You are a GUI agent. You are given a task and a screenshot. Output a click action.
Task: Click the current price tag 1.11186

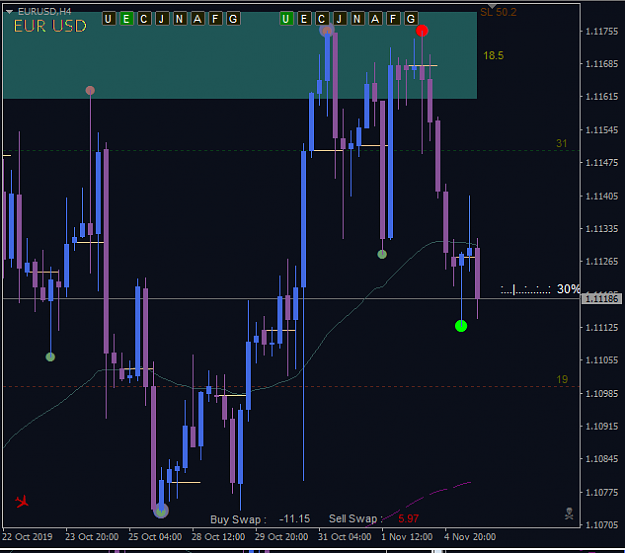pos(602,299)
